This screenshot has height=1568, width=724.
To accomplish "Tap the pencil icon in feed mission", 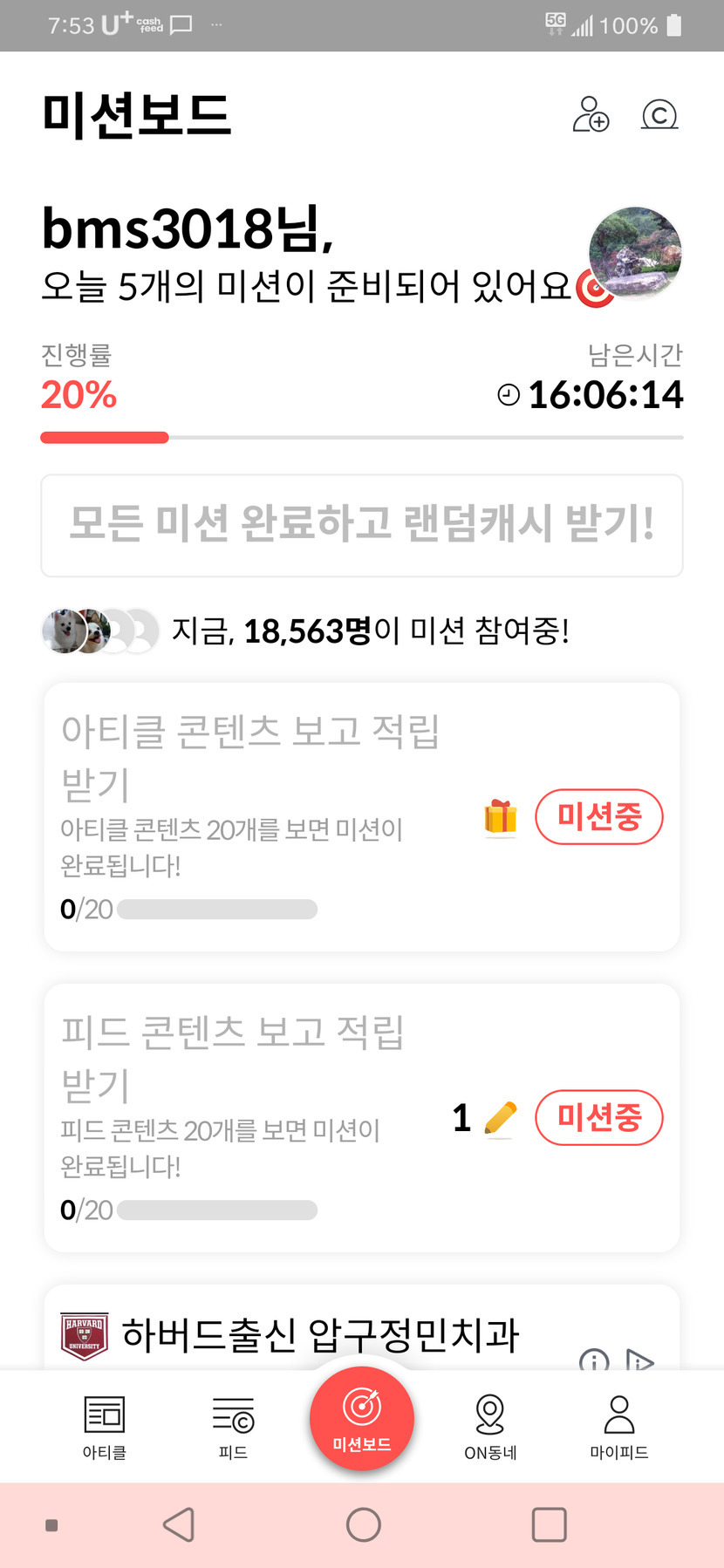I will pyautogui.click(x=500, y=1118).
